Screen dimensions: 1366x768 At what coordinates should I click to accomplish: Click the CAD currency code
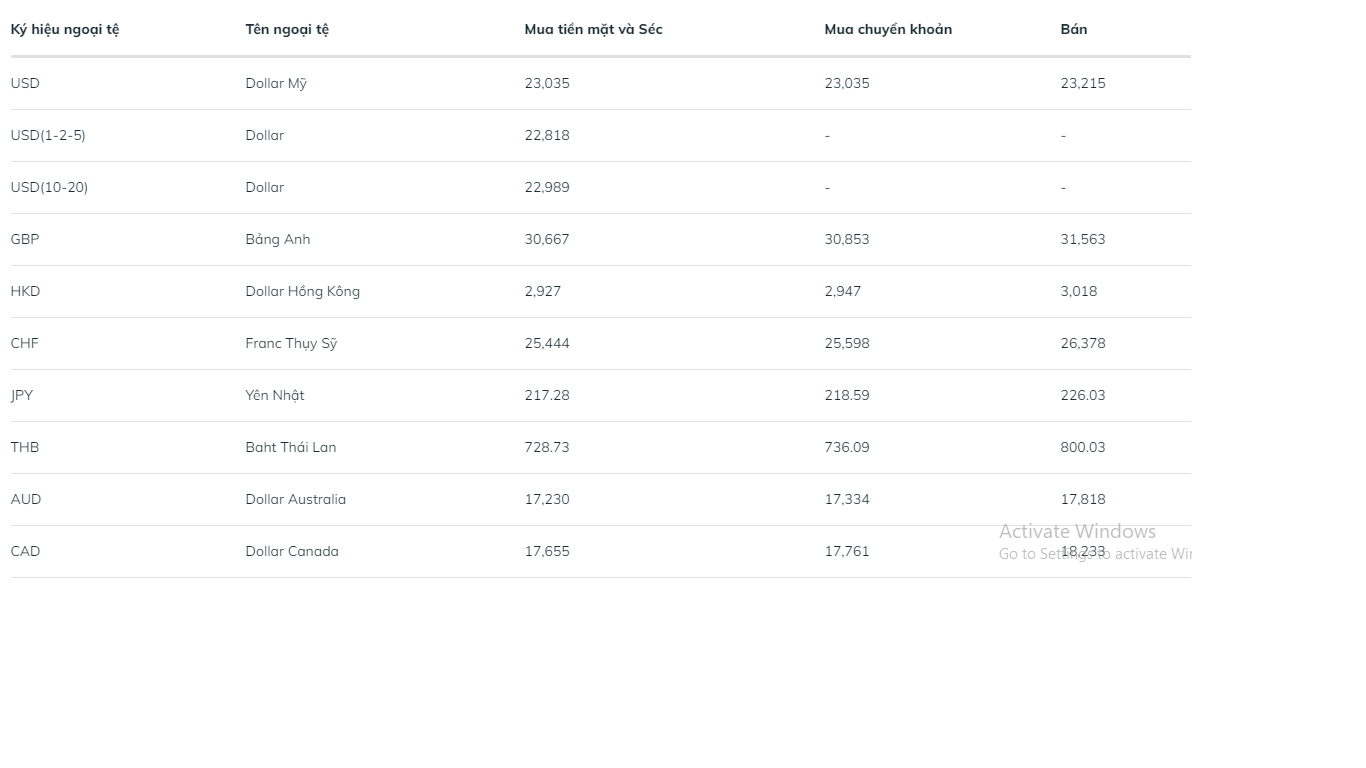(25, 551)
